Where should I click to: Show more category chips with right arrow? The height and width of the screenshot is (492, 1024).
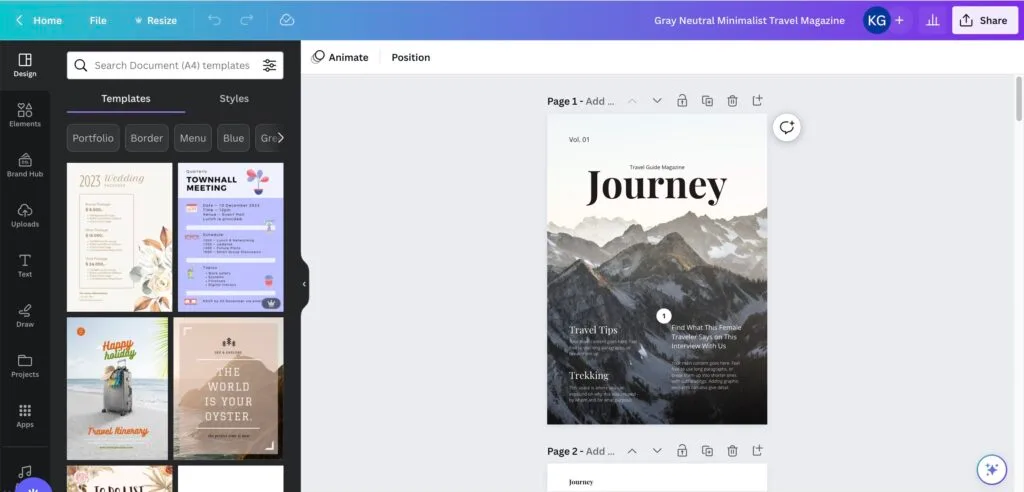pos(280,138)
